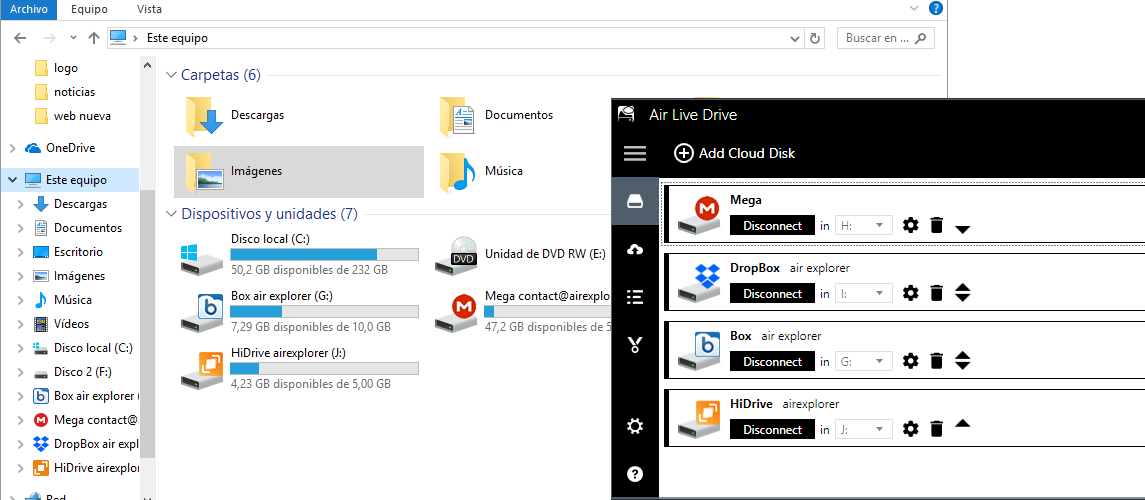Expand OneDrive in the navigation tree
This screenshot has width=1145, height=500.
click(12, 148)
